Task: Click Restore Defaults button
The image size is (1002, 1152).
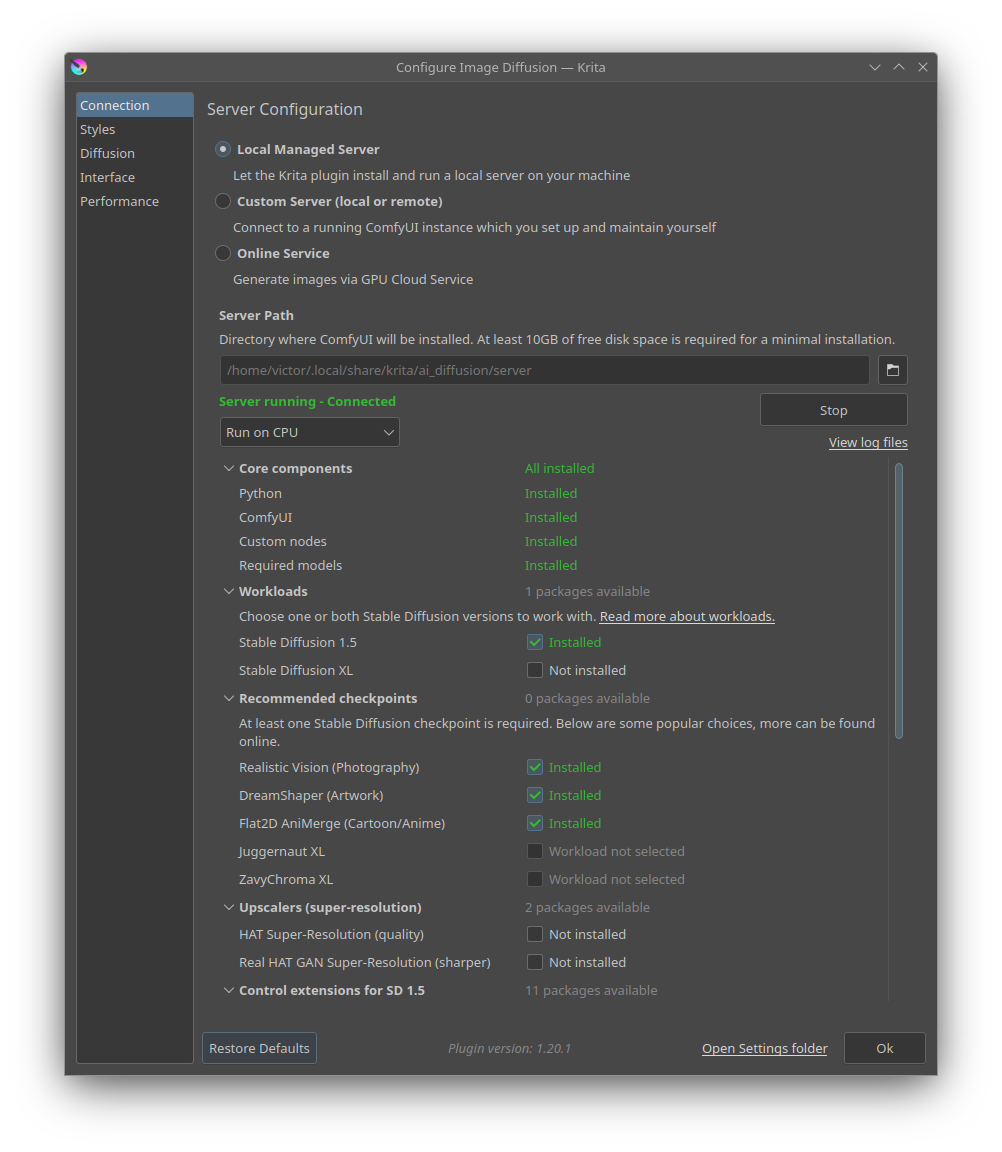Action: [x=259, y=1048]
